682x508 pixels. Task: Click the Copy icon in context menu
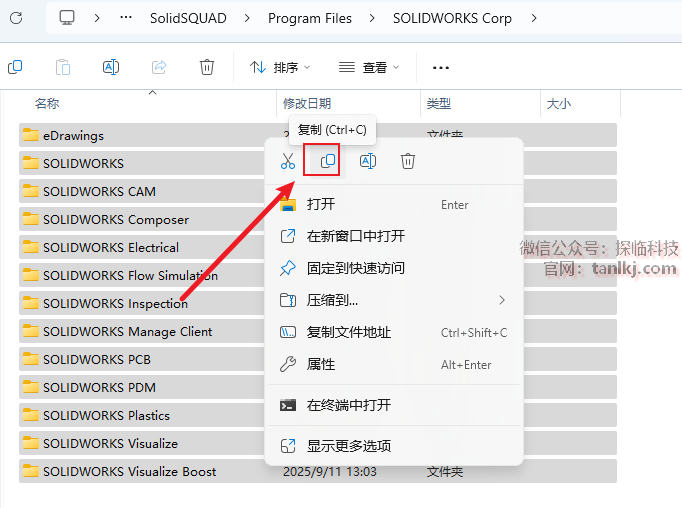coord(328,161)
